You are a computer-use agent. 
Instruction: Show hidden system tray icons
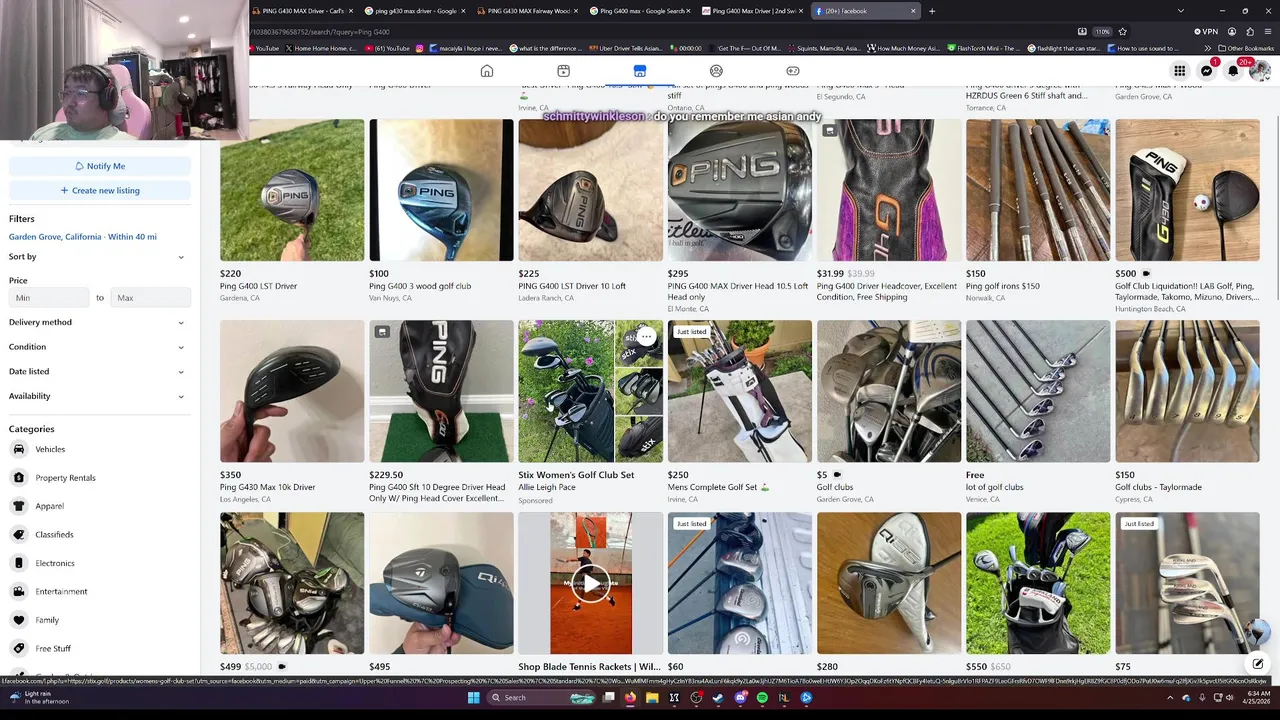coord(1170,697)
